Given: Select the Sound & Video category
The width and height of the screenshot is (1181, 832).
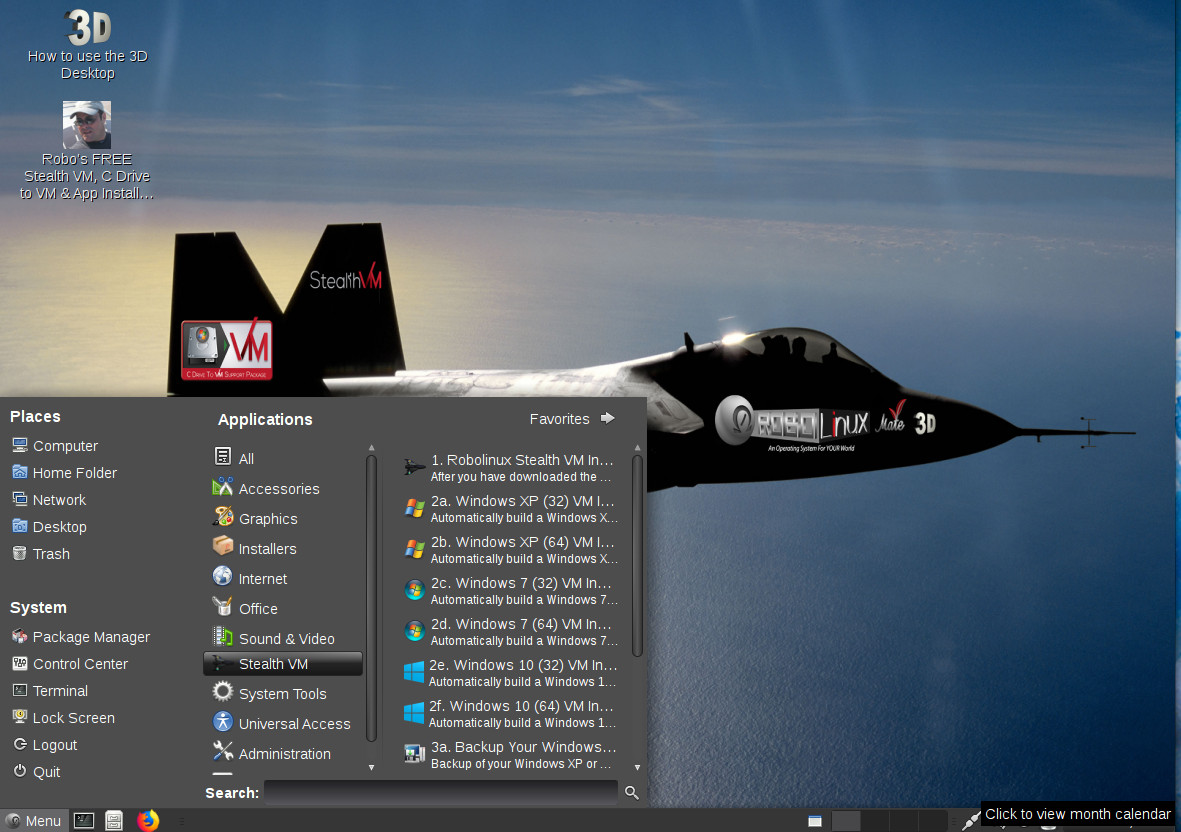Looking at the screenshot, I should coord(283,638).
